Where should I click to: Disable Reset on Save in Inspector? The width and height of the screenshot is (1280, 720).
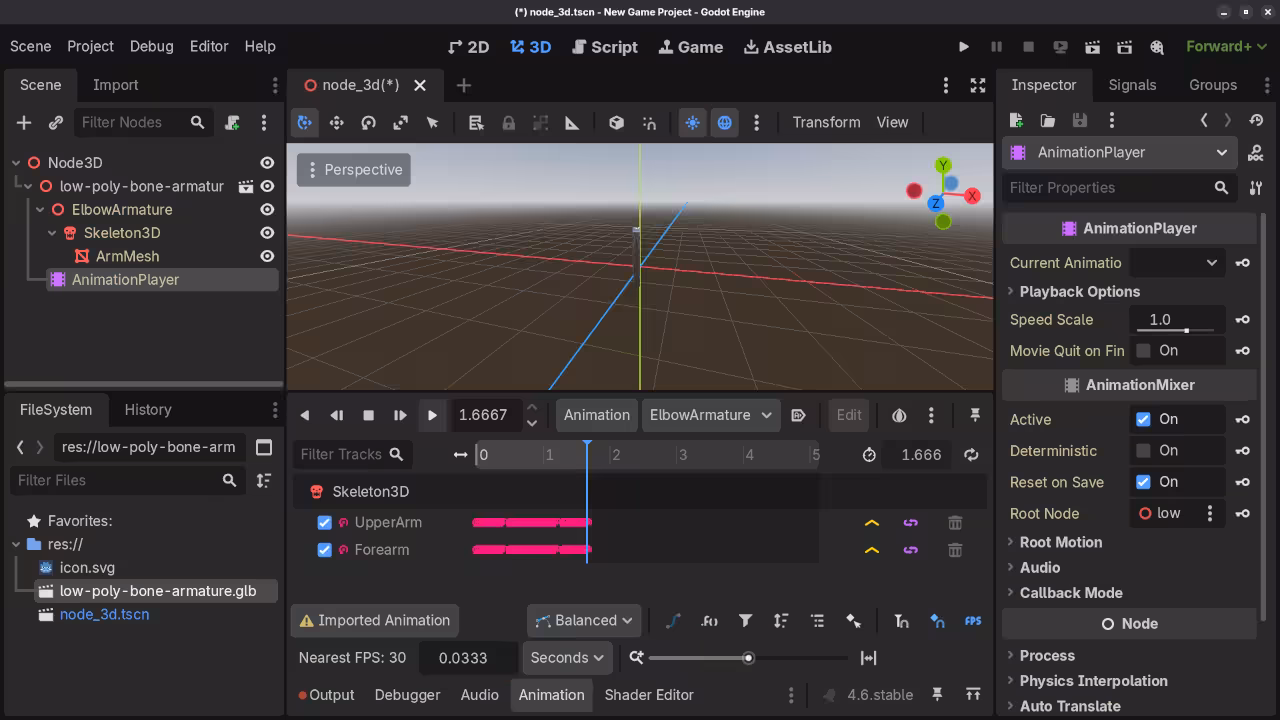[x=1145, y=482]
